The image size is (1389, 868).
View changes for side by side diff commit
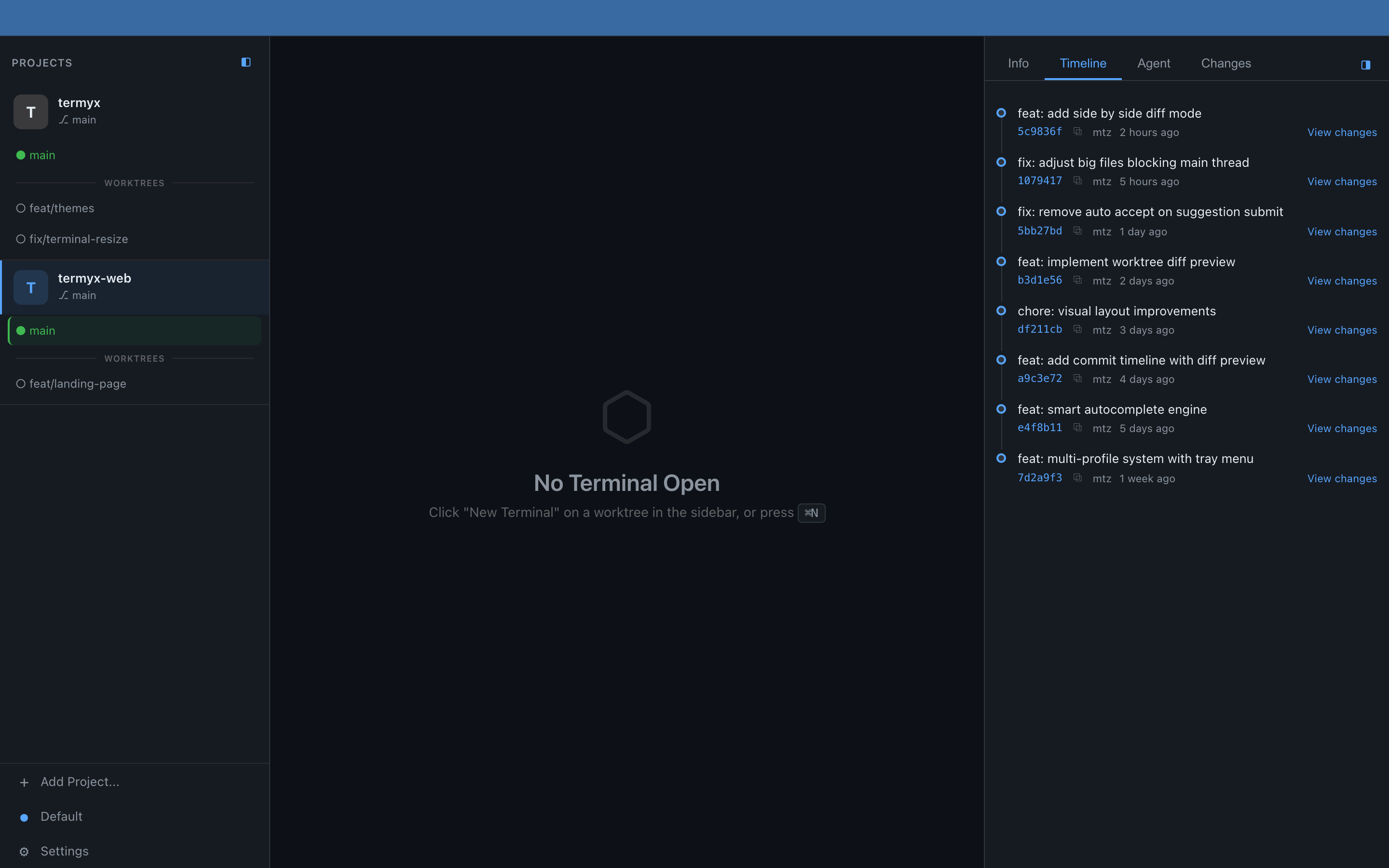click(1342, 132)
